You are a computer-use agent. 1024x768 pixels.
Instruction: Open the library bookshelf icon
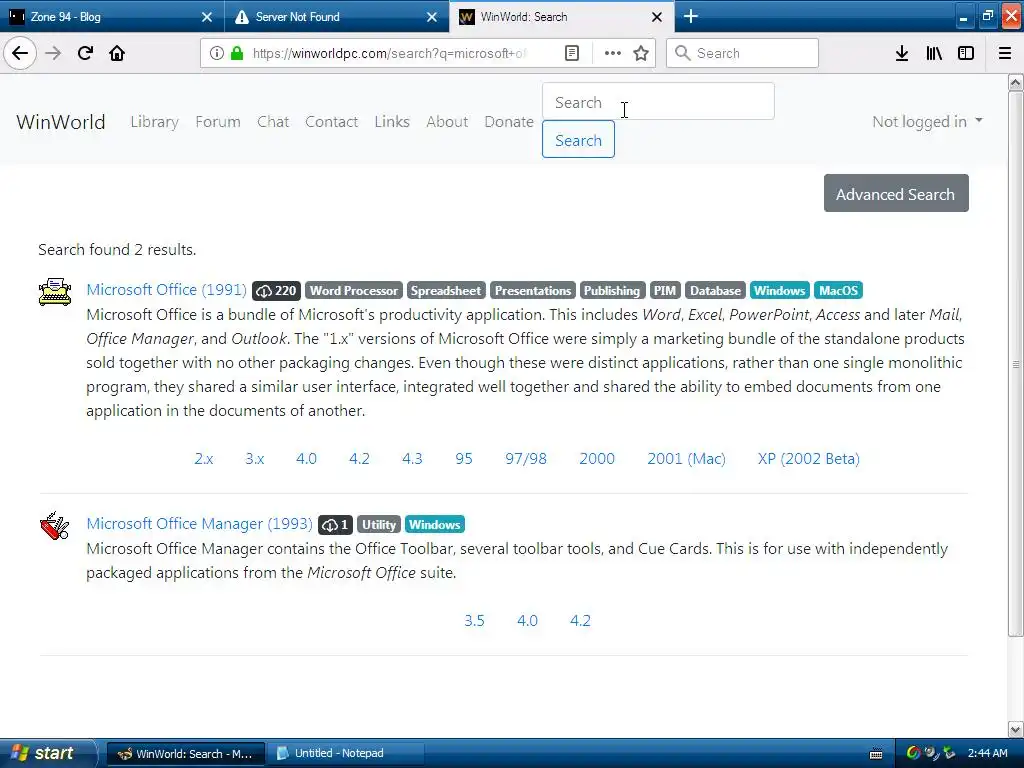click(934, 53)
